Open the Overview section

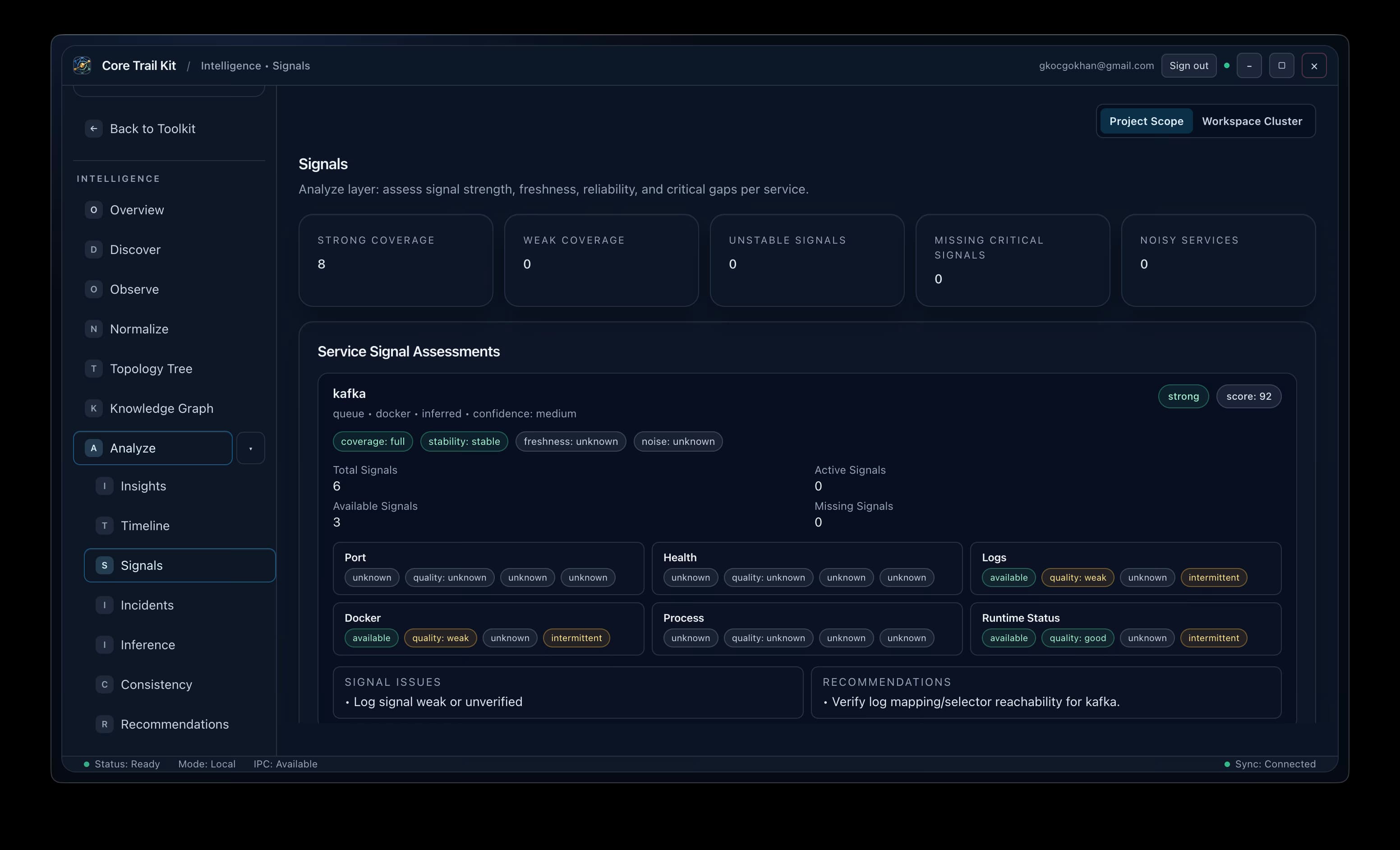(x=169, y=210)
